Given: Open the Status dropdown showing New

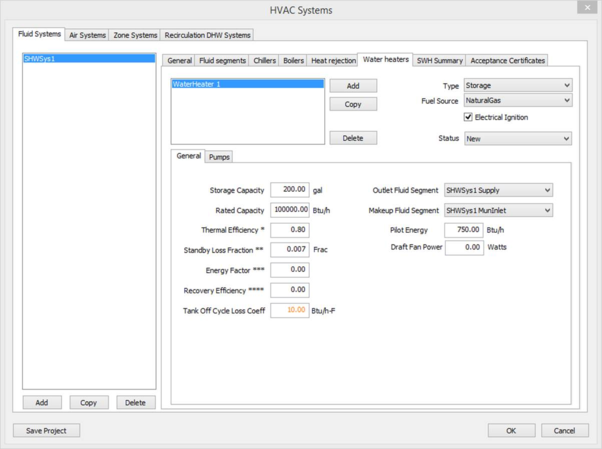Looking at the screenshot, I should point(517,139).
